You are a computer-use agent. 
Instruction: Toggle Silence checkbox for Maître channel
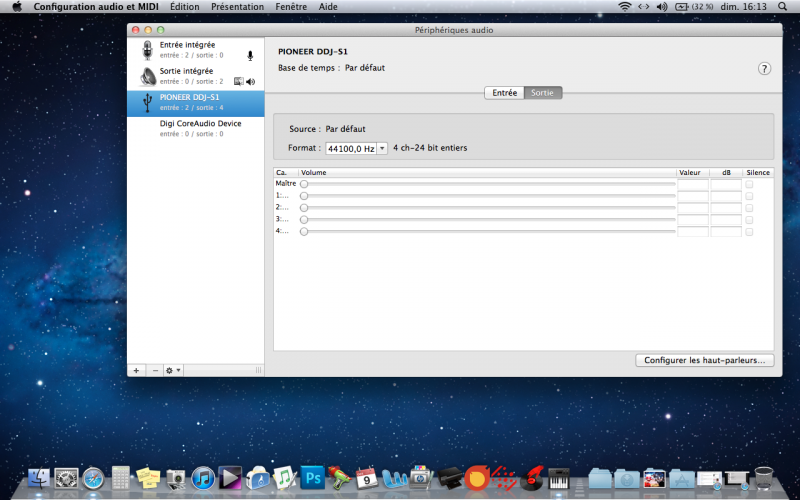click(x=749, y=184)
